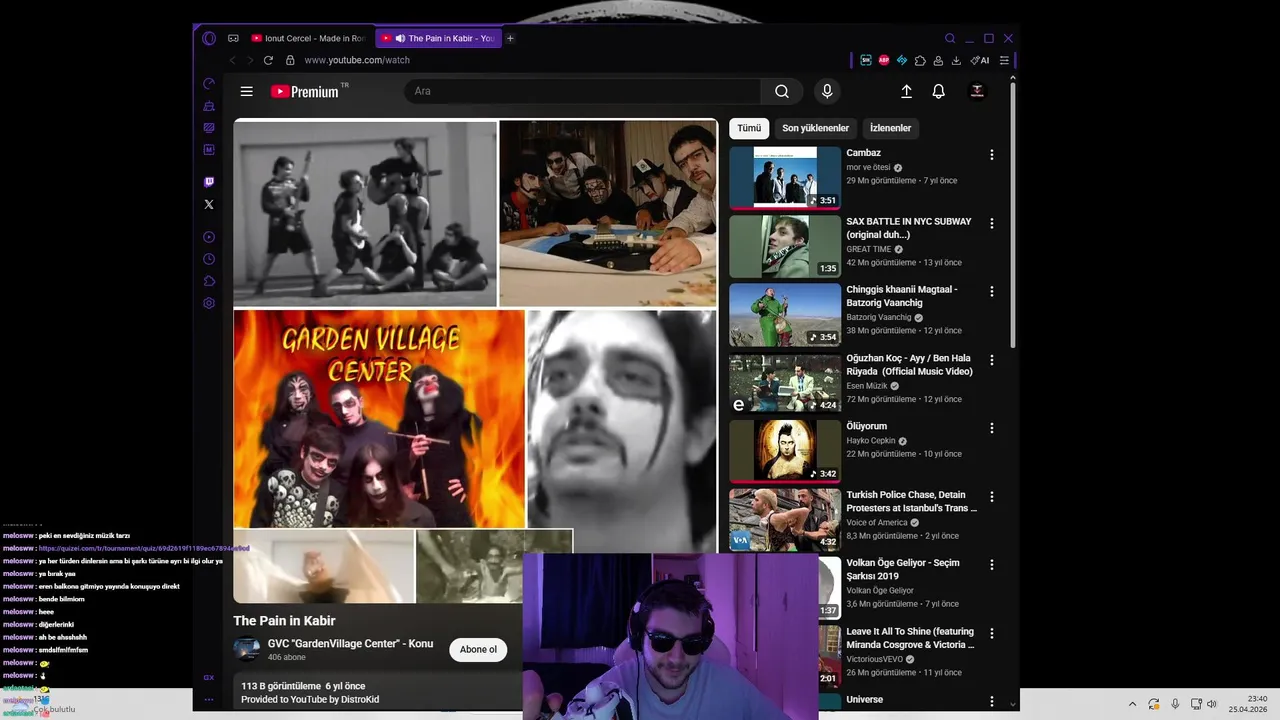
Task: Open the Twitch panel in sidebar
Action: [x=209, y=182]
